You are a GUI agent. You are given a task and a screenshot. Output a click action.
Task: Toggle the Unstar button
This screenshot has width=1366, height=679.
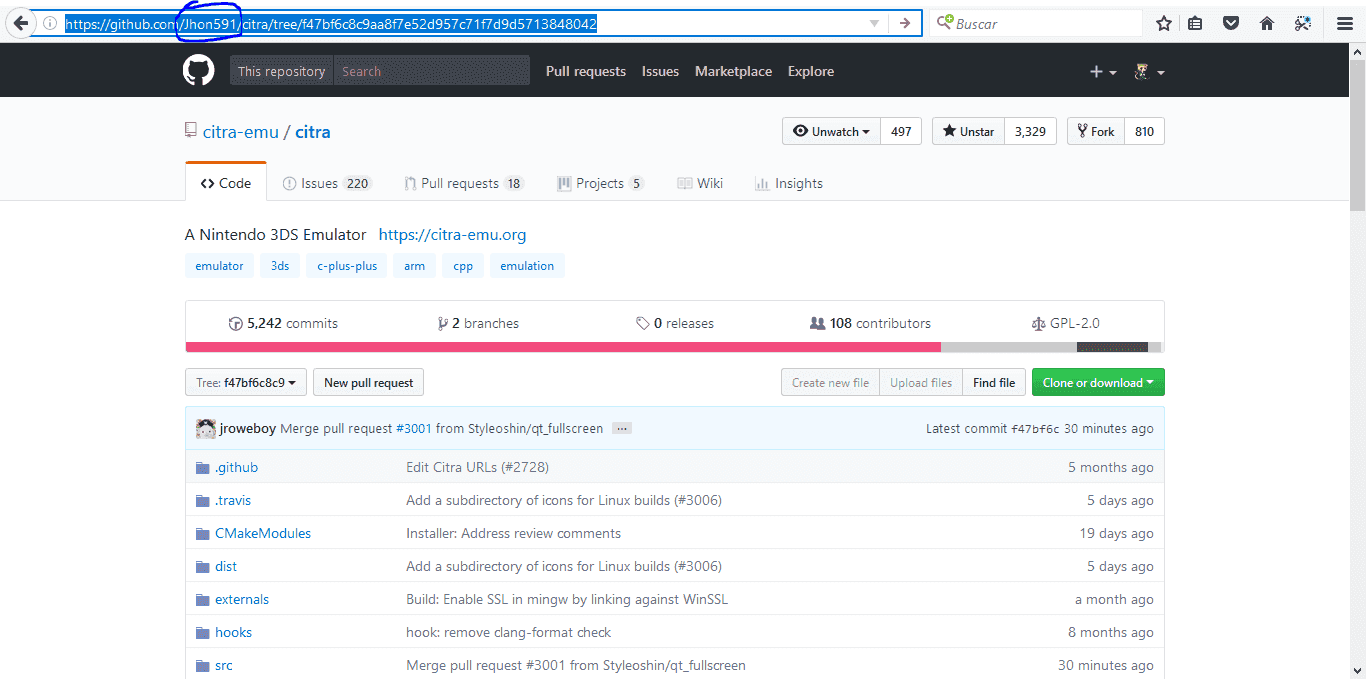968,131
